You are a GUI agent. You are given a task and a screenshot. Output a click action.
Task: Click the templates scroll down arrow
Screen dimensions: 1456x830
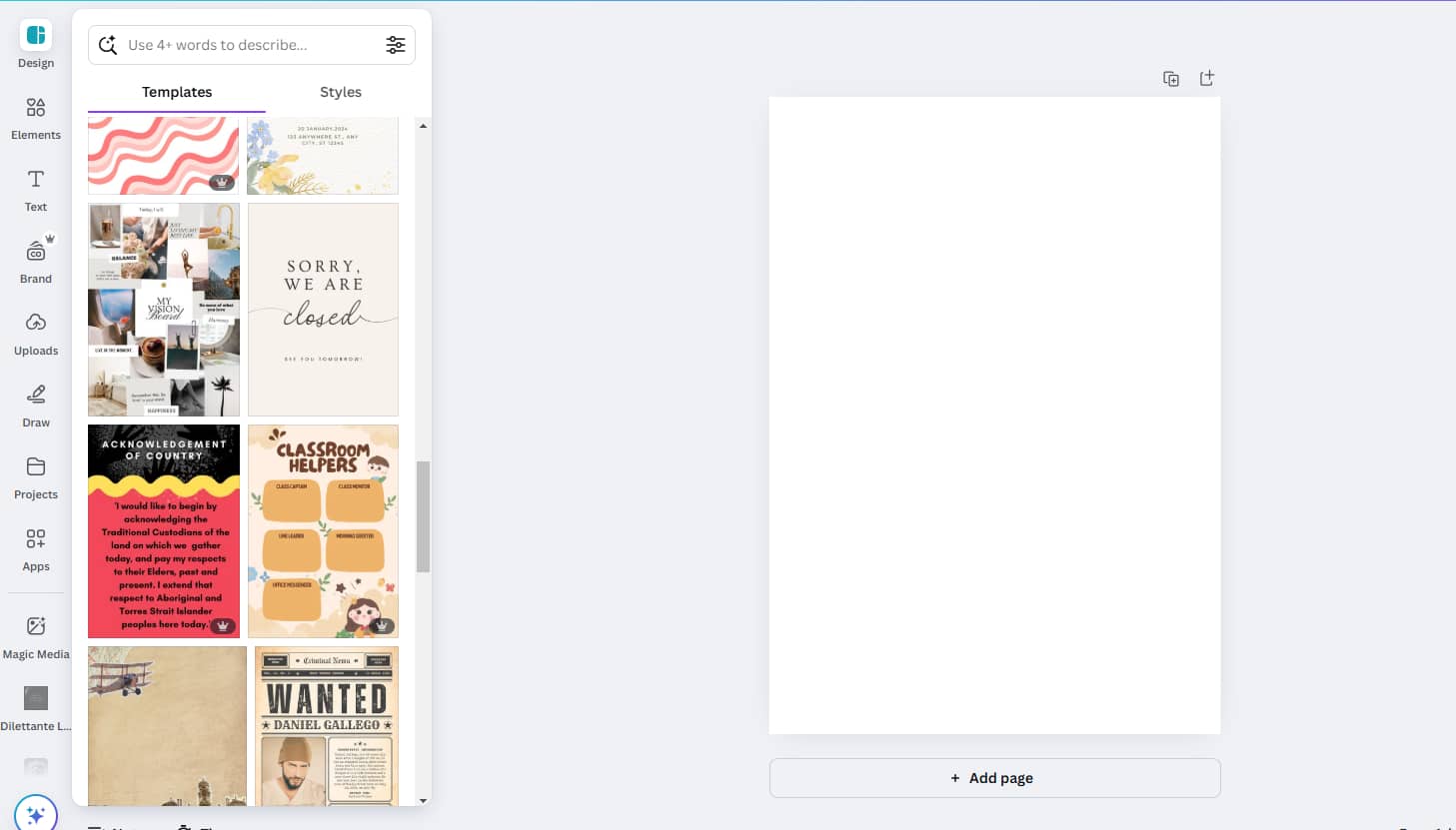pos(423,800)
